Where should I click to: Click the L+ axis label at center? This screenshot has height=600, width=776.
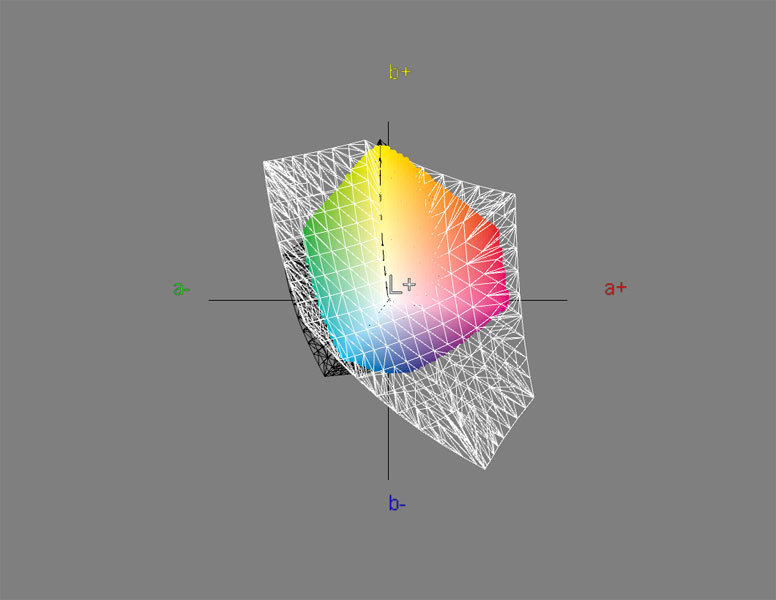click(x=402, y=285)
